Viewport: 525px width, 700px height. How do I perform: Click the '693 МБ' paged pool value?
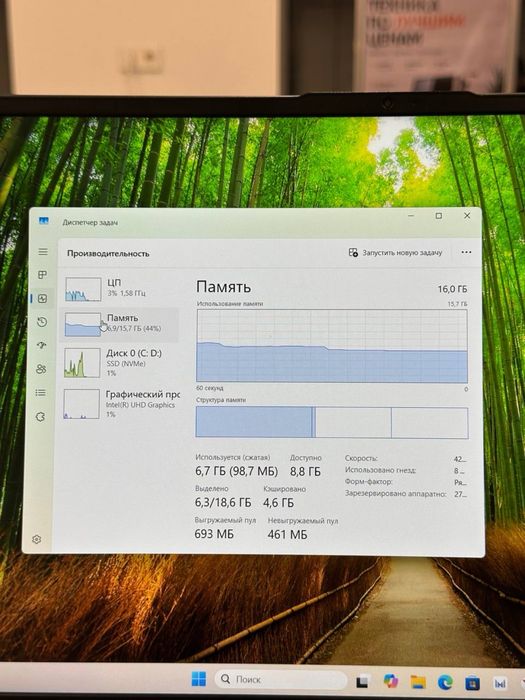[x=214, y=534]
